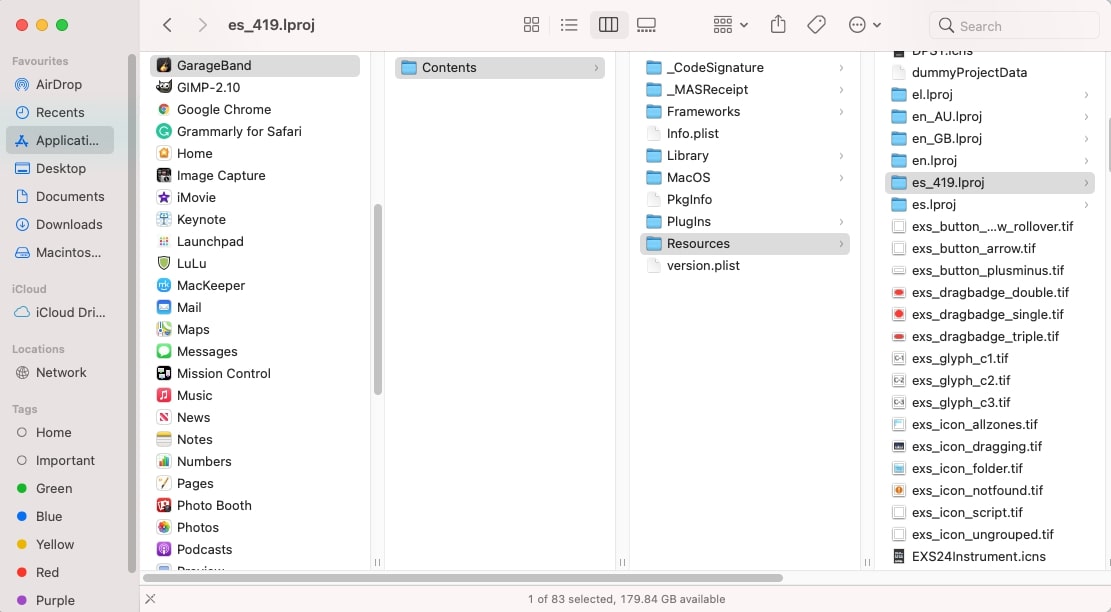The width and height of the screenshot is (1111, 612).
Task: Open Network in the sidebar
Action: 60,373
